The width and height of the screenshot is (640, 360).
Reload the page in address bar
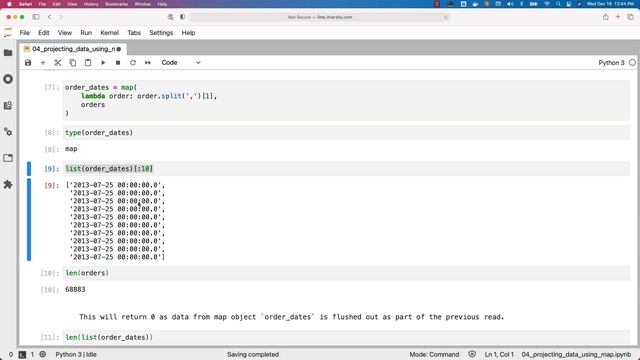pos(445,17)
